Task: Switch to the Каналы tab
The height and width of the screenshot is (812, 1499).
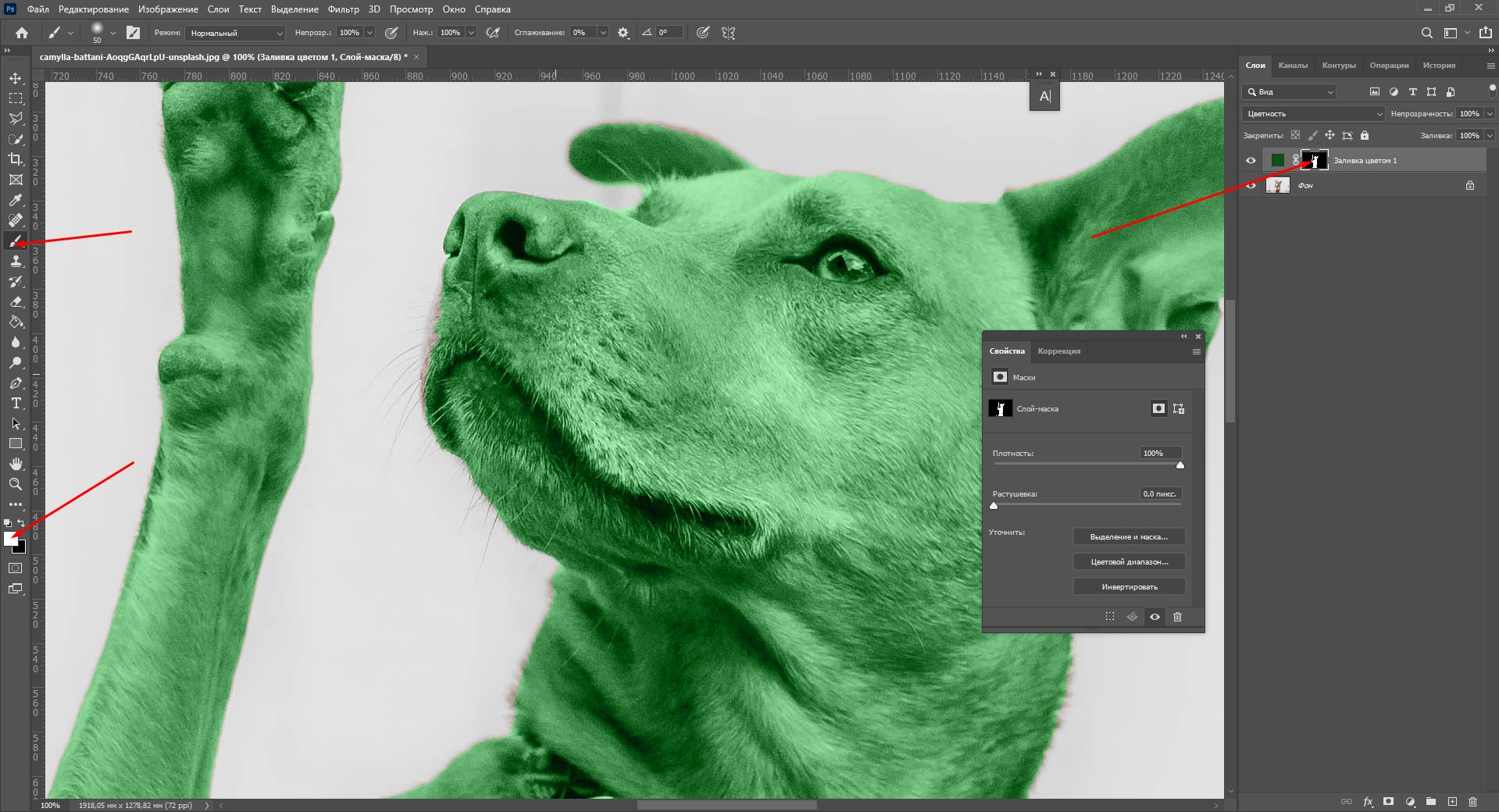Action: [x=1293, y=66]
